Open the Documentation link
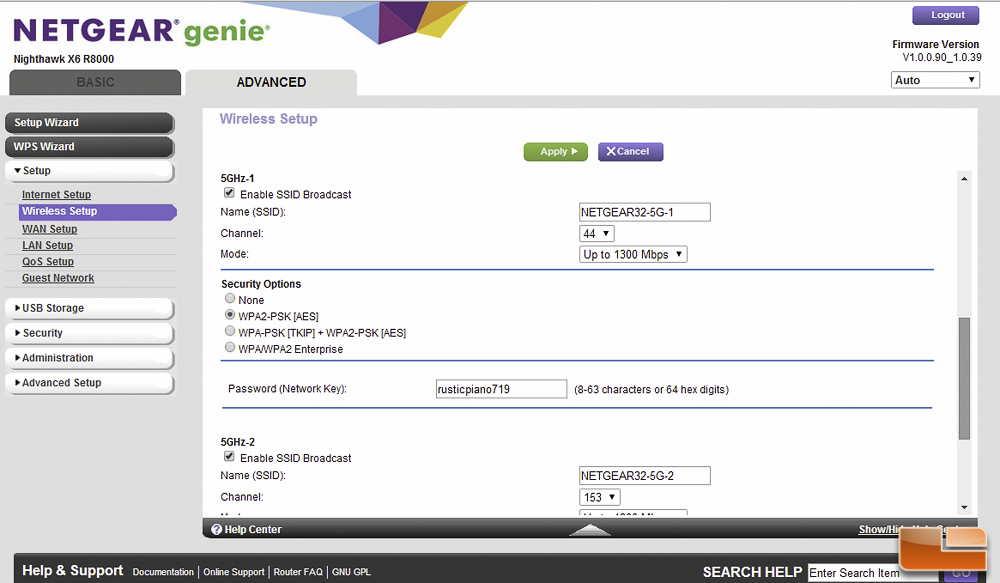Image resolution: width=1000 pixels, height=583 pixels. [x=163, y=572]
